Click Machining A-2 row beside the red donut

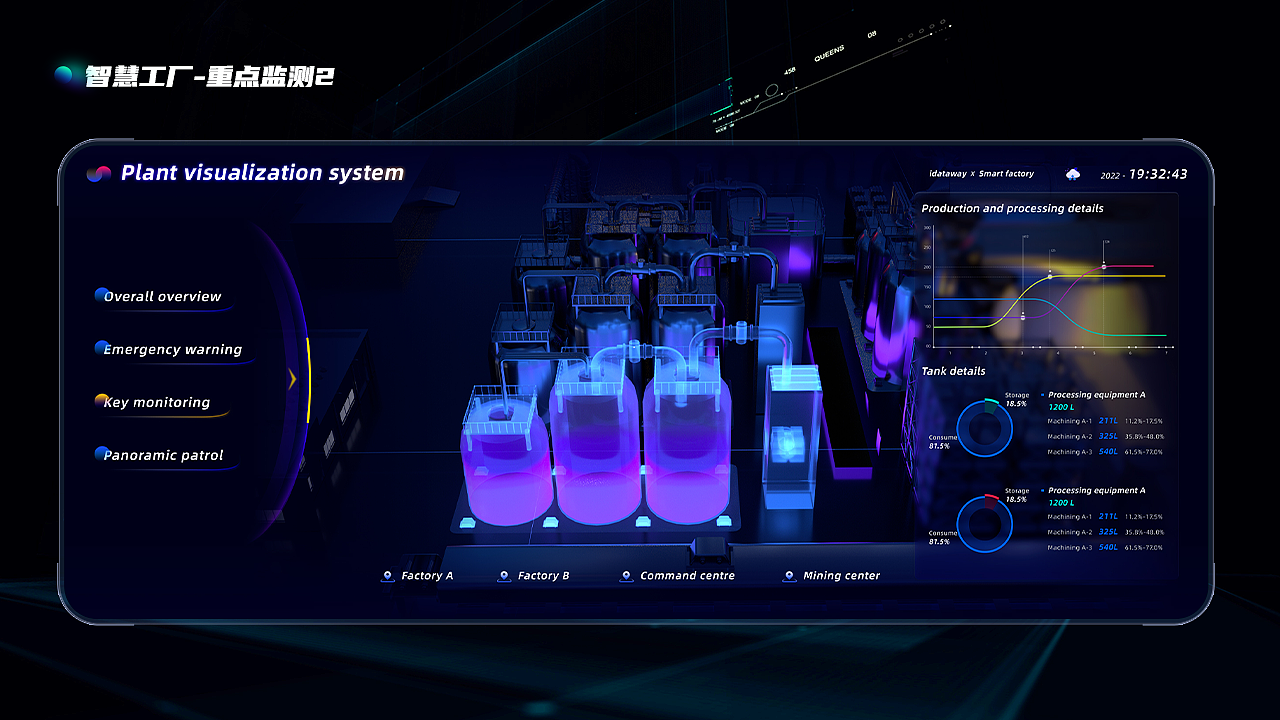point(1105,532)
